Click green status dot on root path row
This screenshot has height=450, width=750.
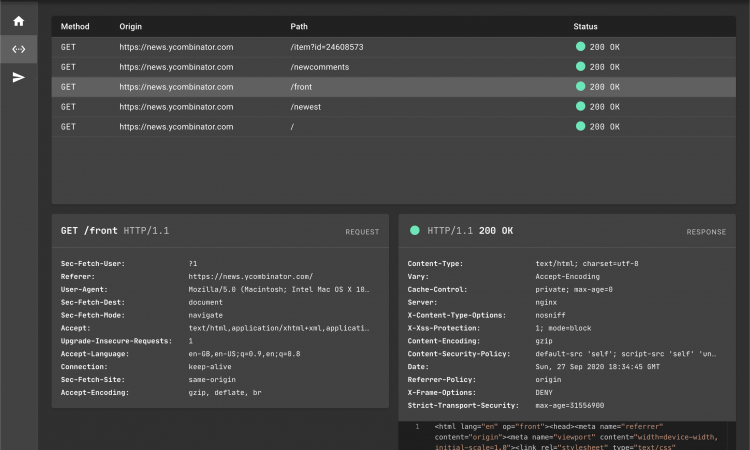[580, 126]
